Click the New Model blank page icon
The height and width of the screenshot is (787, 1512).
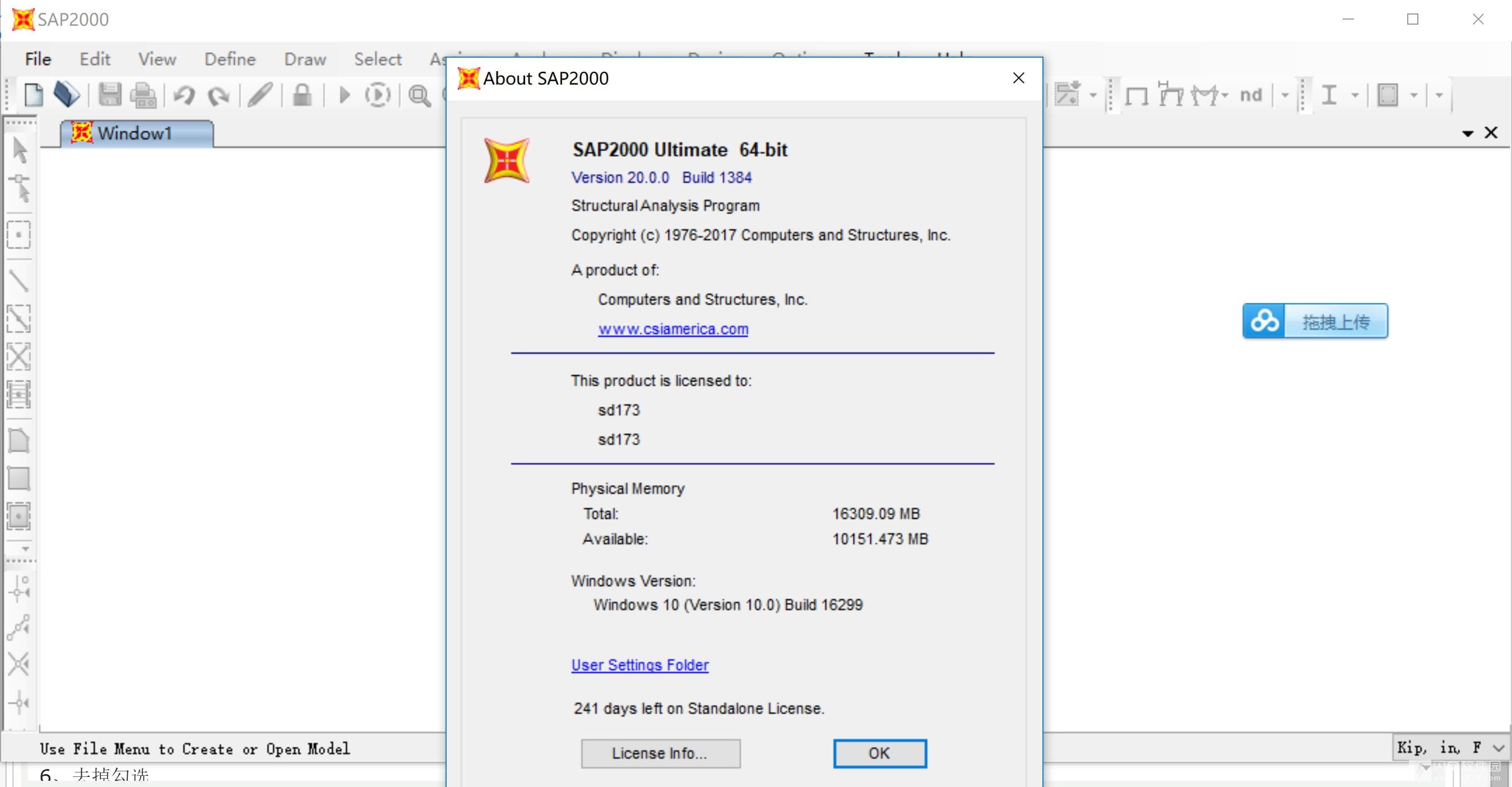pos(34,95)
